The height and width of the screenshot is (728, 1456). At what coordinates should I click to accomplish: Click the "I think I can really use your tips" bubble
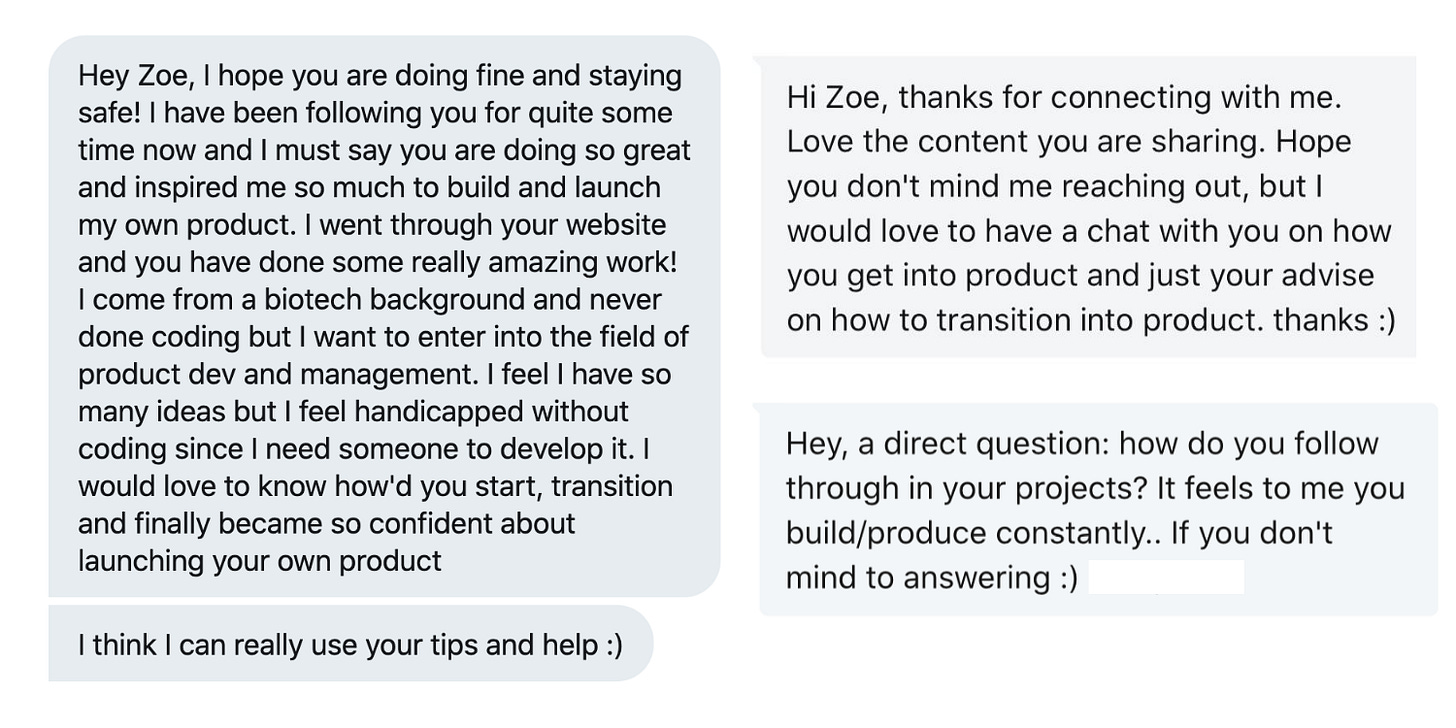point(350,643)
